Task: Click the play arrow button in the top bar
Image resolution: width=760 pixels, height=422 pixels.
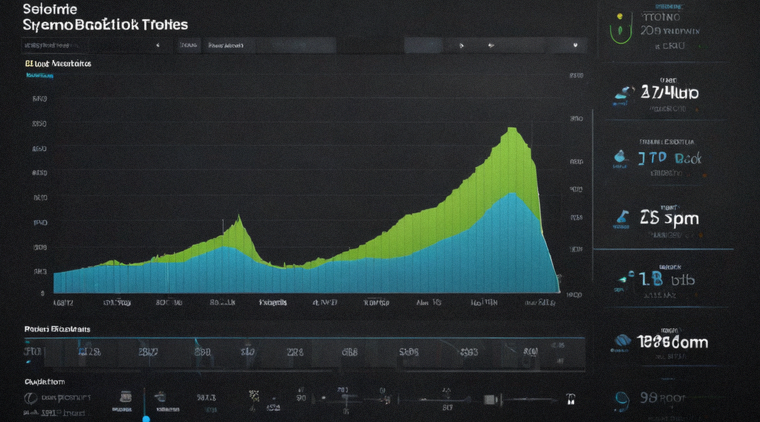Action: [x=461, y=46]
